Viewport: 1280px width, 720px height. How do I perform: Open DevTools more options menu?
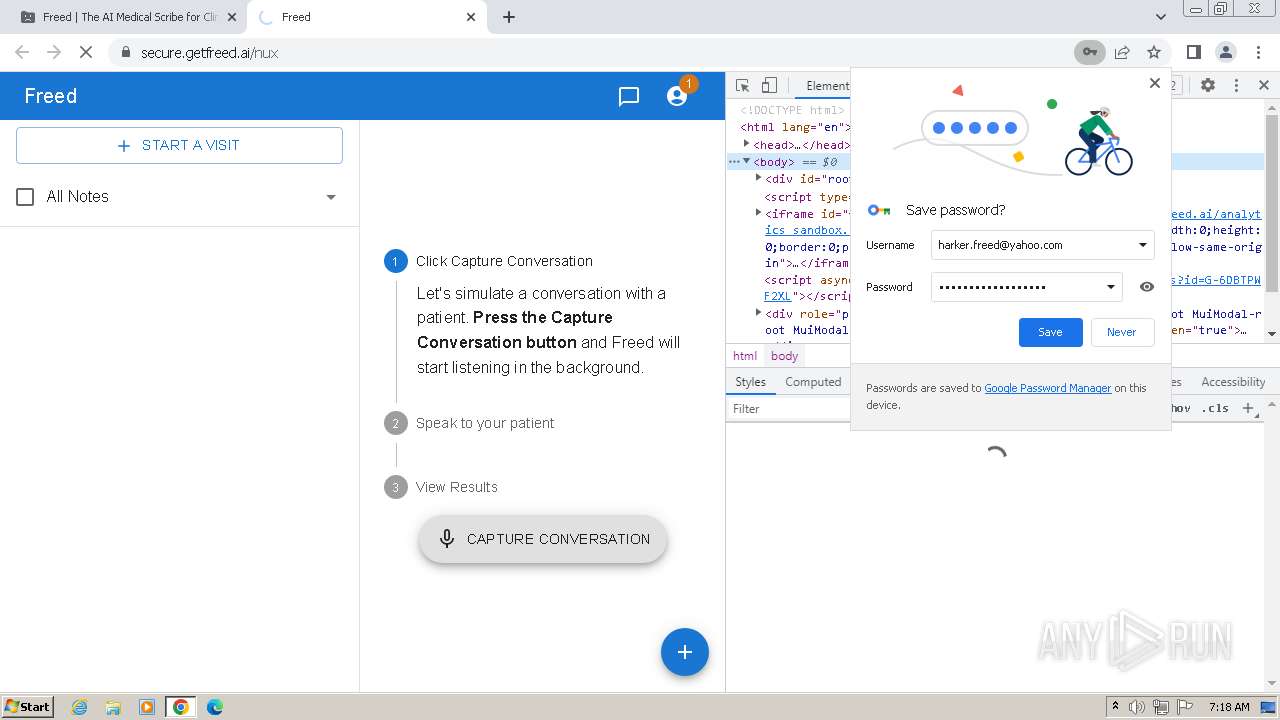(1236, 86)
